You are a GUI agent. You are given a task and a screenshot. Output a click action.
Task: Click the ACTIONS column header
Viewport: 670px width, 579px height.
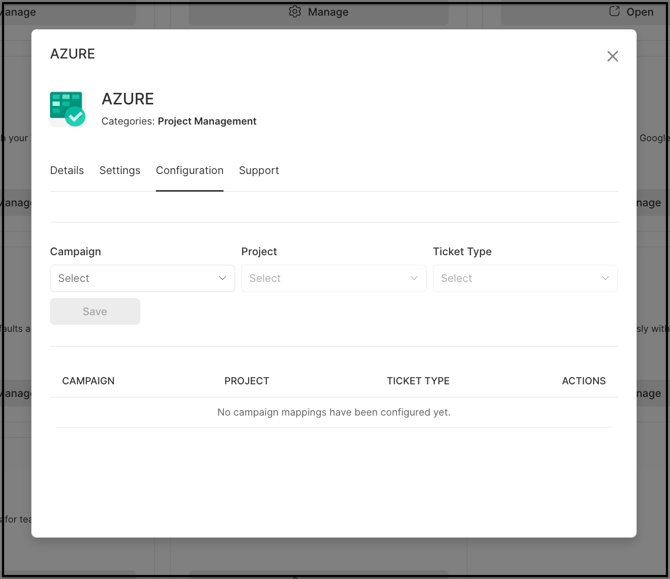[x=583, y=381]
